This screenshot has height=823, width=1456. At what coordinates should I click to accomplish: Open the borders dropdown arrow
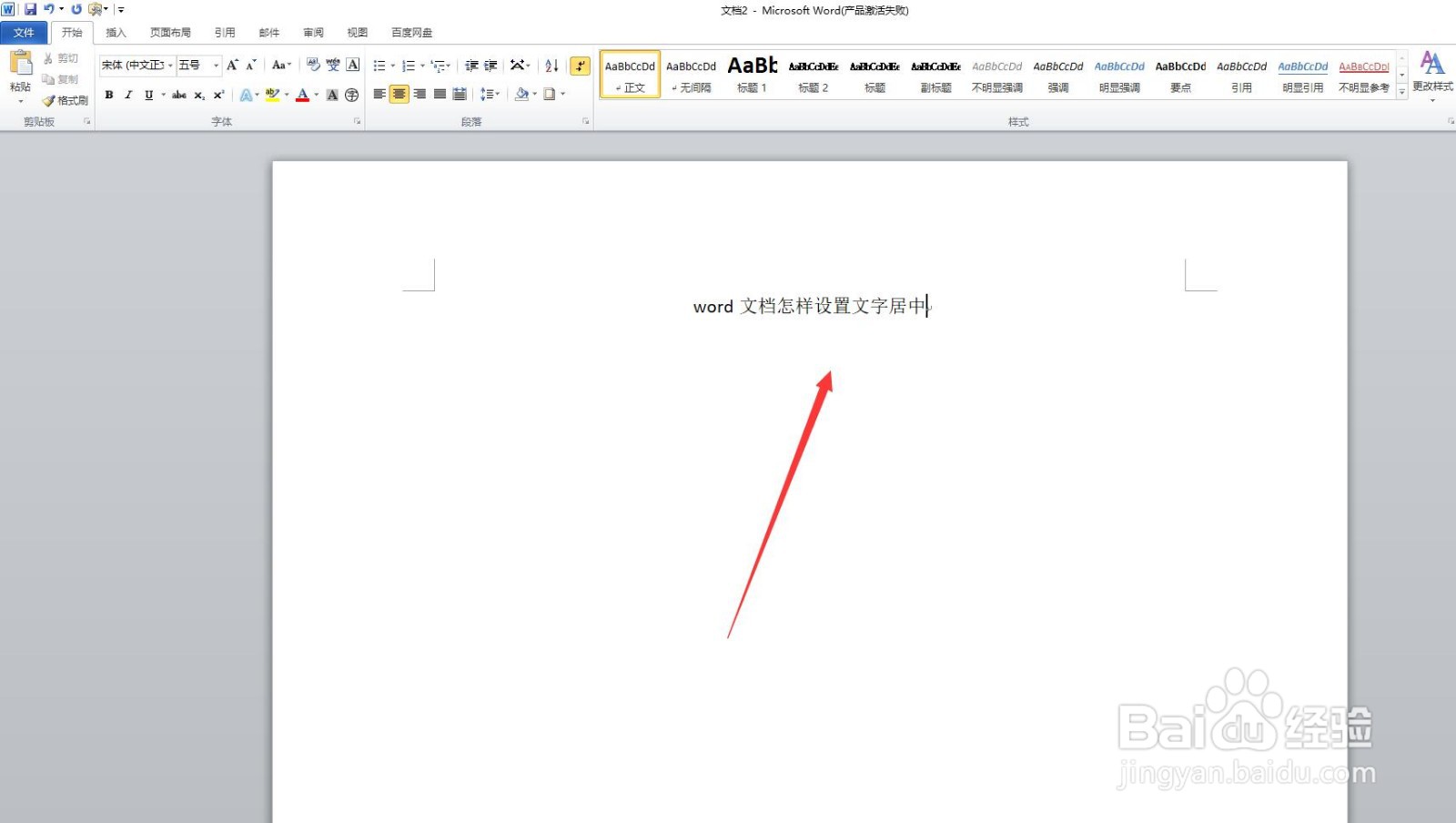[x=562, y=94]
